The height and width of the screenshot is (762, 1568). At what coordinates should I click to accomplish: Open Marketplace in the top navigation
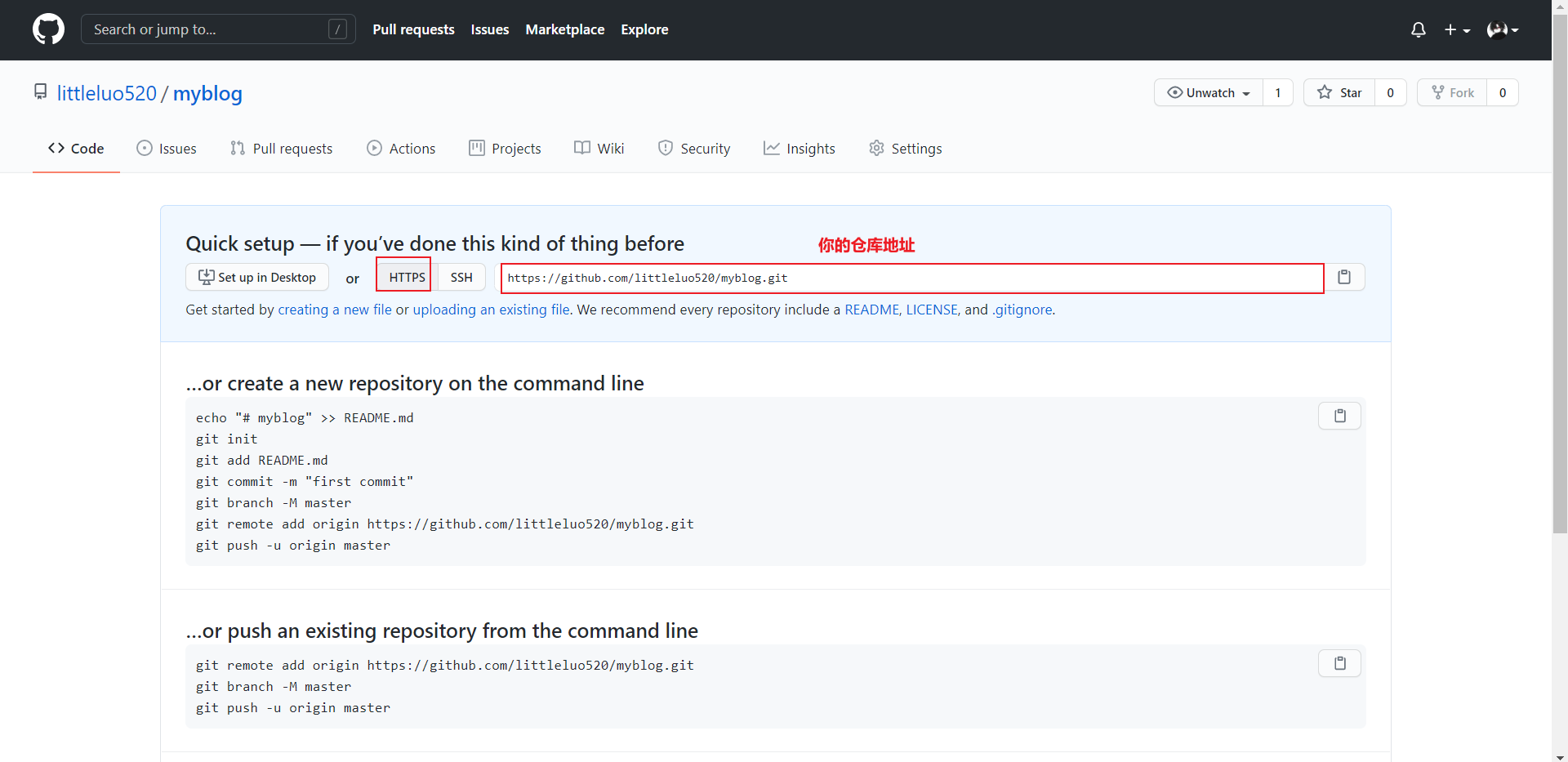point(564,29)
